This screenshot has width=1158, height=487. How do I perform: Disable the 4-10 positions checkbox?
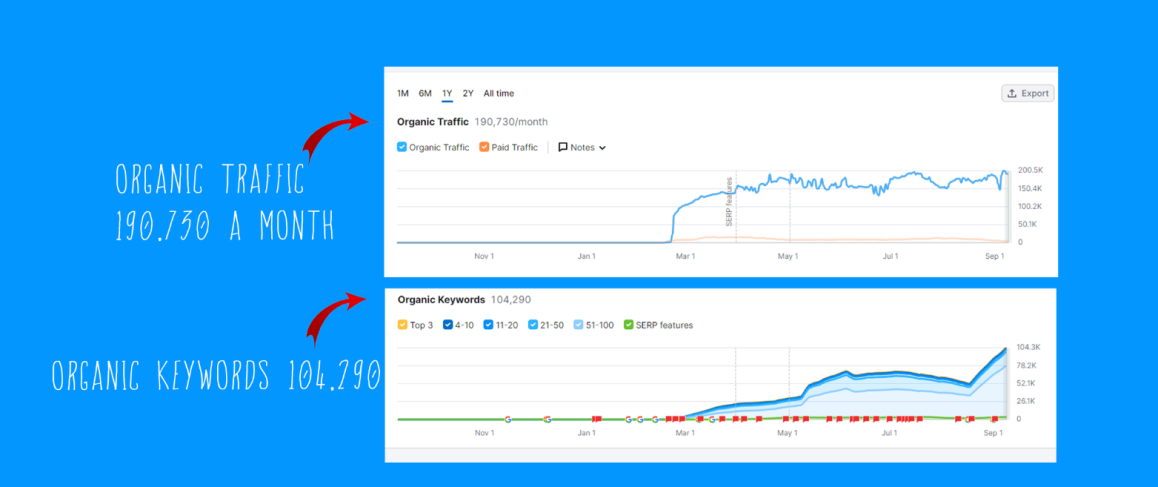pyautogui.click(x=447, y=324)
